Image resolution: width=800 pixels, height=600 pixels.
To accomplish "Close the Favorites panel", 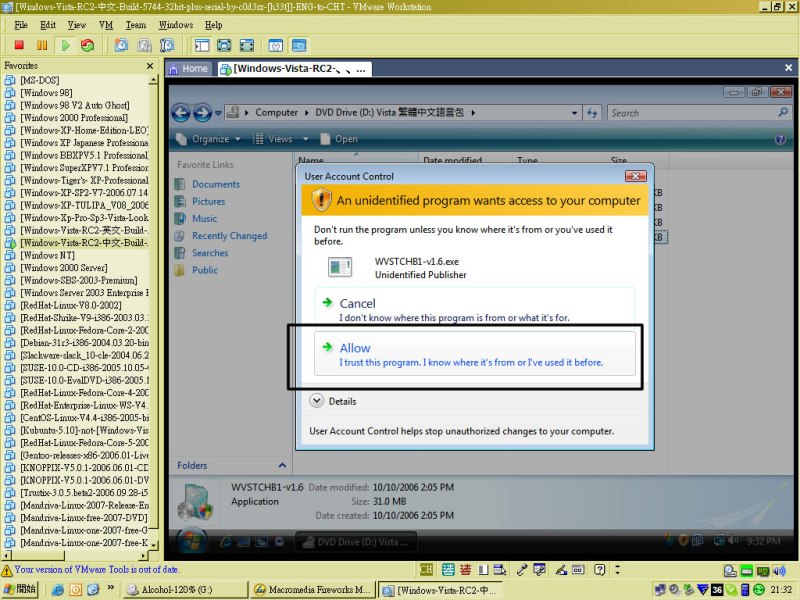I will coord(149,66).
